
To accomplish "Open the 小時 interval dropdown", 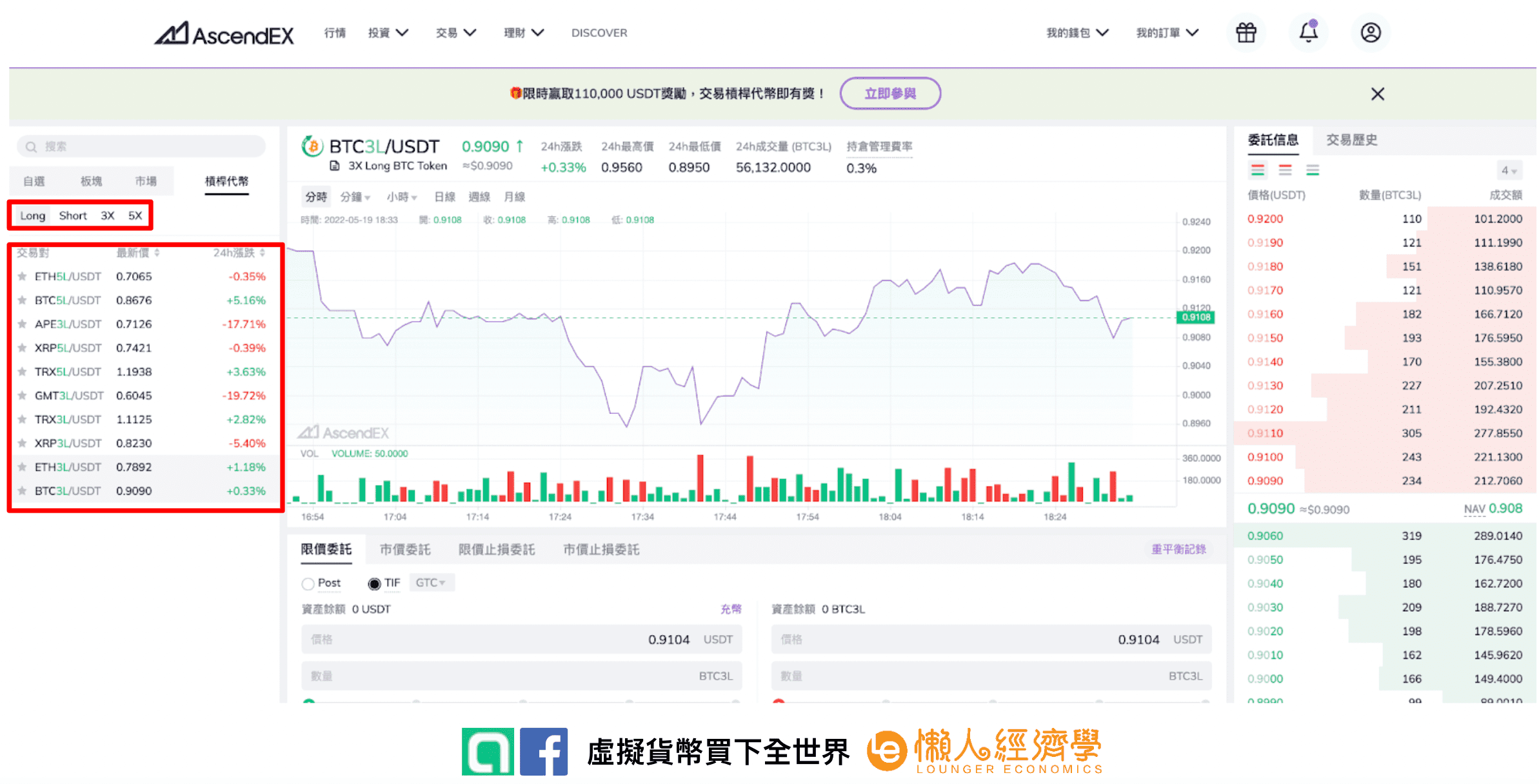I will pyautogui.click(x=402, y=197).
